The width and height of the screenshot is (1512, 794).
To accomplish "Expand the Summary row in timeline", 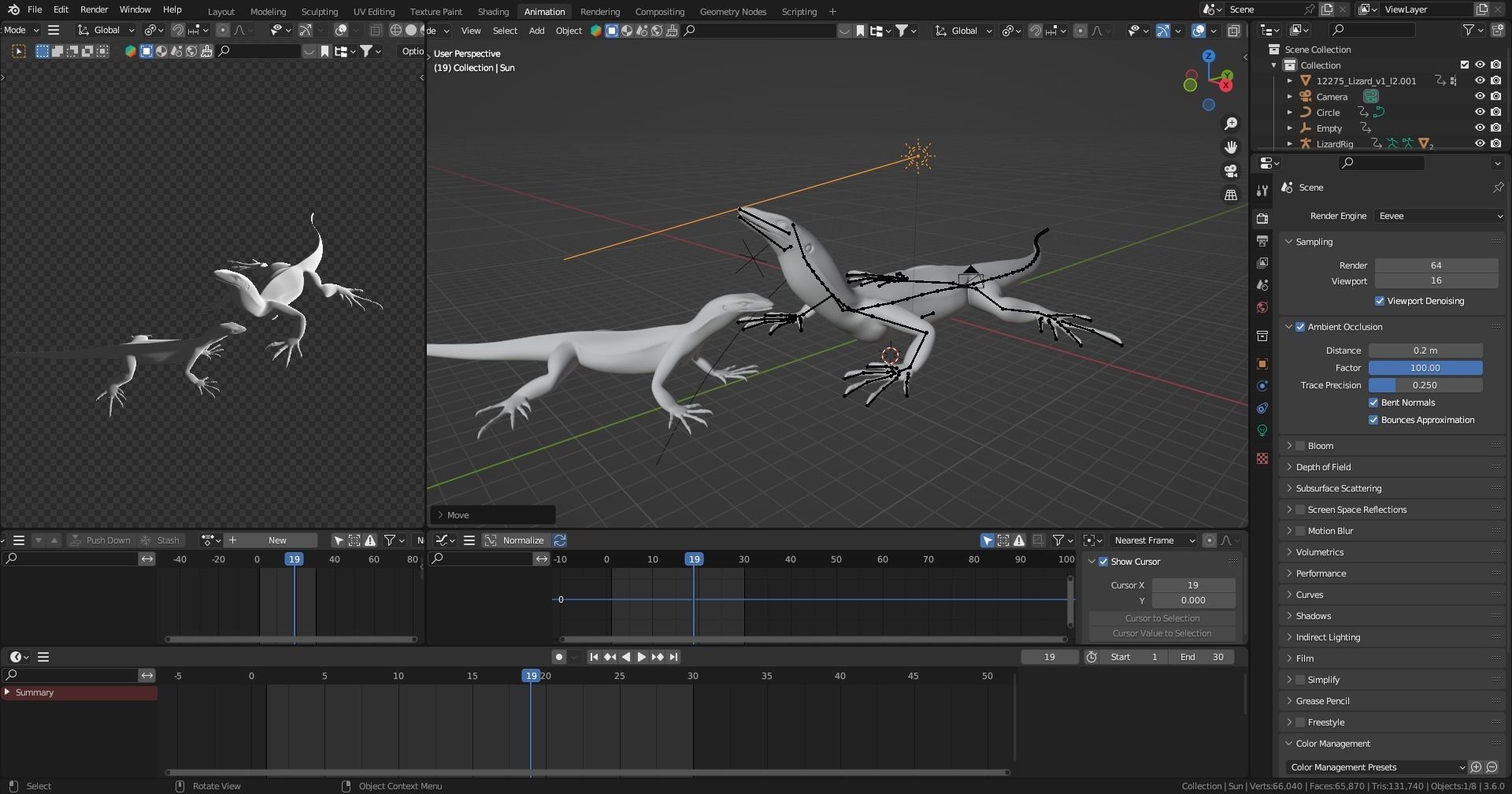I will (x=7, y=692).
